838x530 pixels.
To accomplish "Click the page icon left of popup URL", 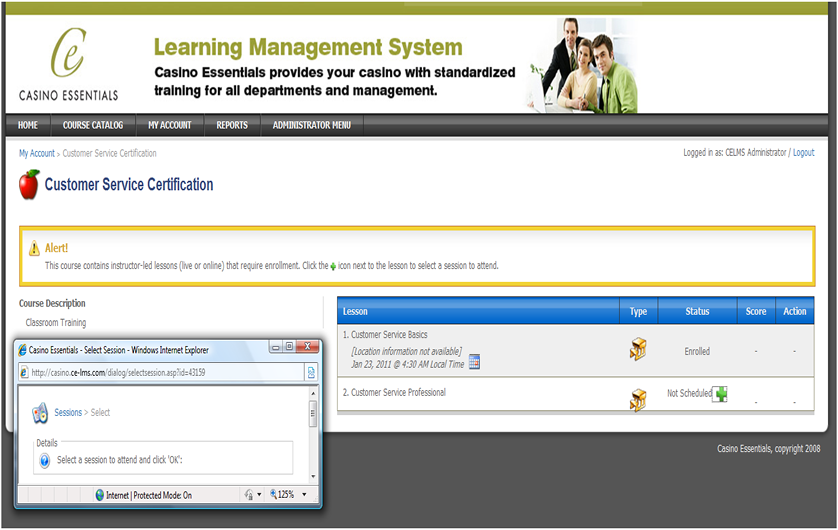I will pyautogui.click(x=24, y=372).
